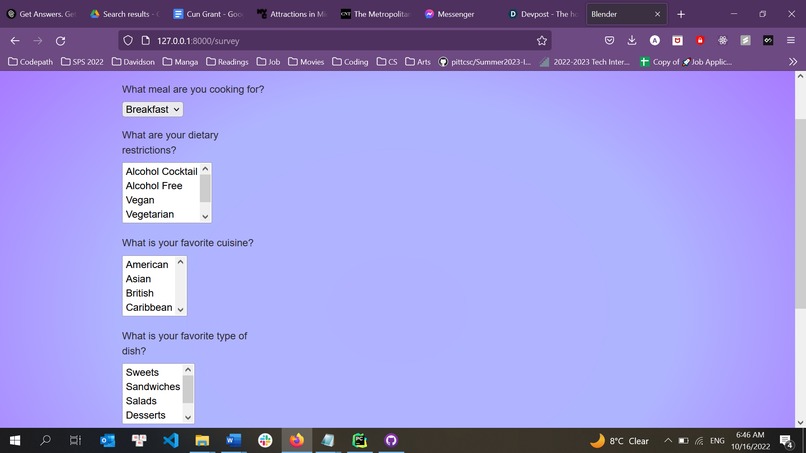Select British cuisine

pyautogui.click(x=149, y=293)
